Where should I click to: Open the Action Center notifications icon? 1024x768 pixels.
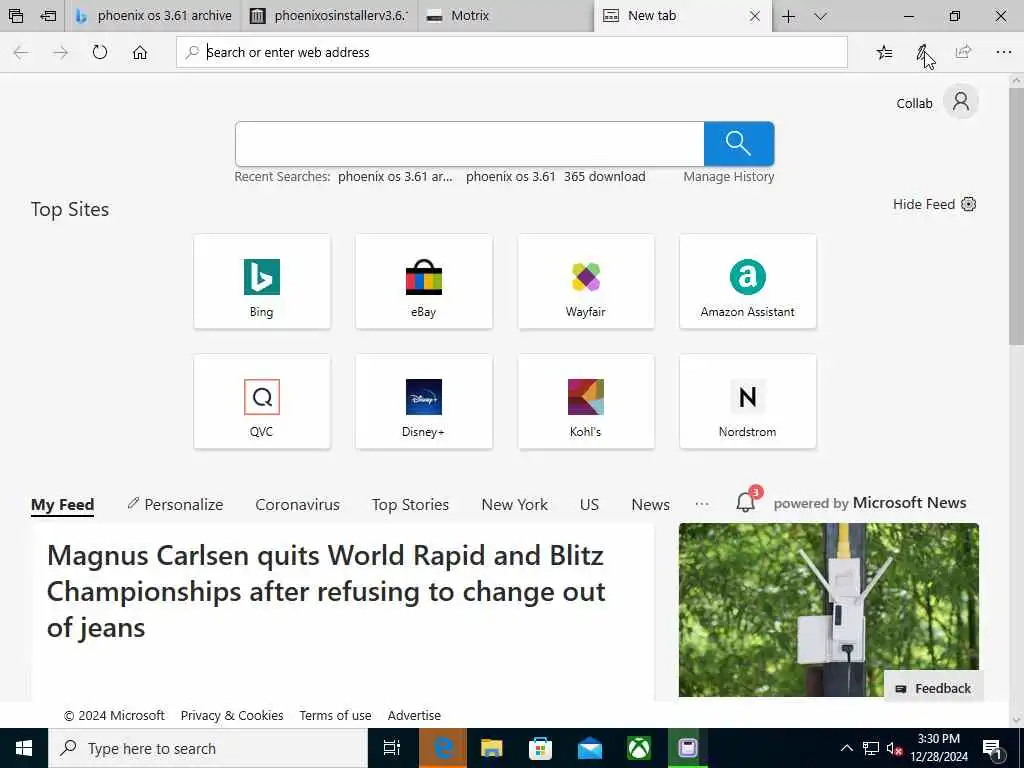992,749
